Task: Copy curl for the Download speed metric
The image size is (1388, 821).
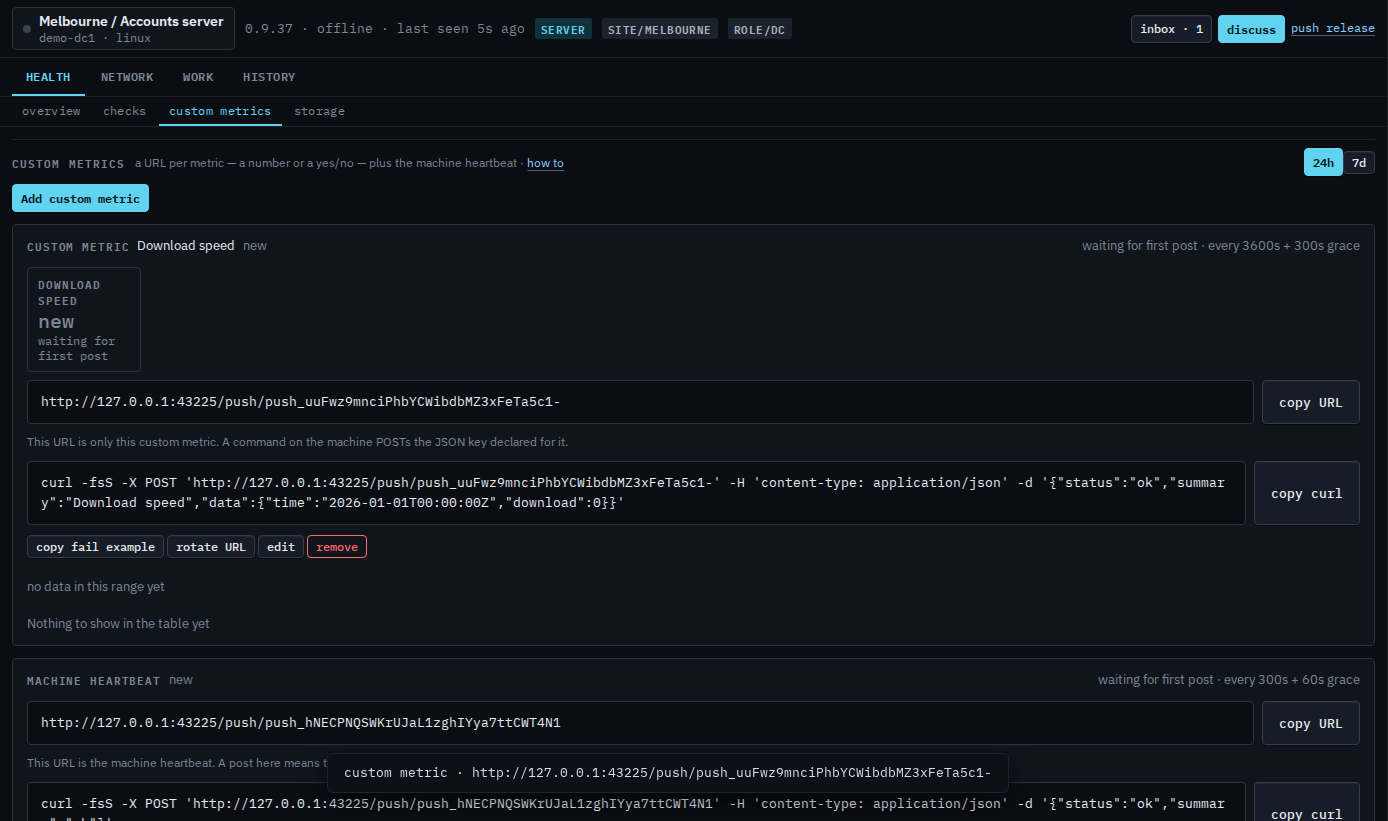Action: point(1307,493)
